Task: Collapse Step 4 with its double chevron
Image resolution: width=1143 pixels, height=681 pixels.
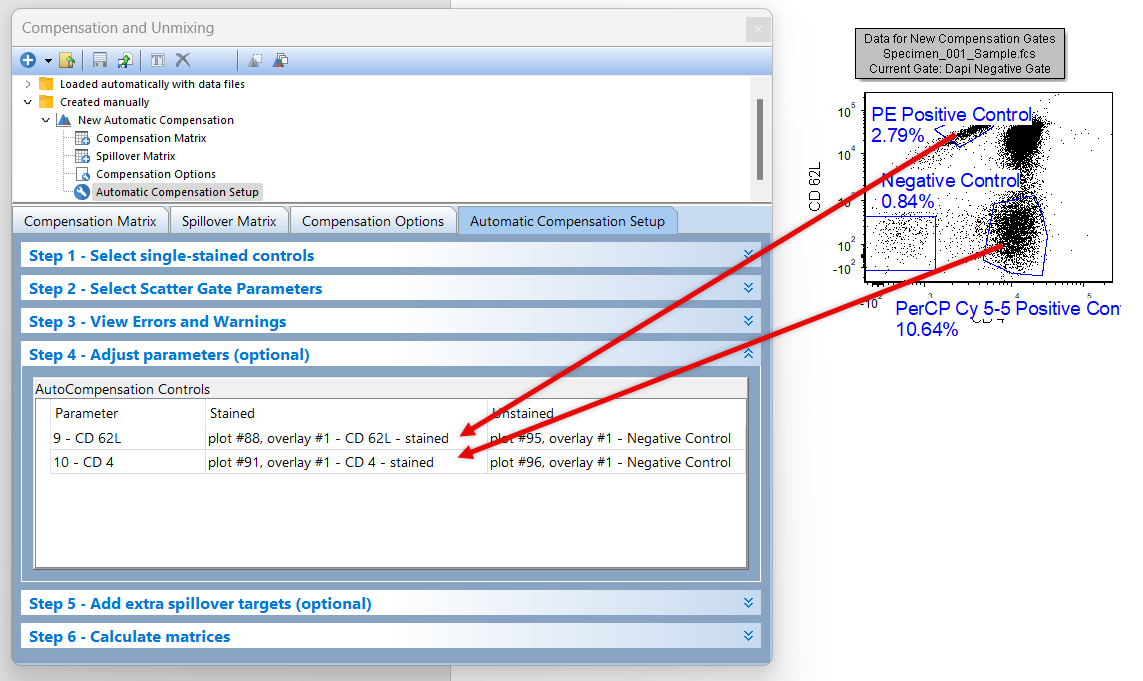Action: (748, 353)
